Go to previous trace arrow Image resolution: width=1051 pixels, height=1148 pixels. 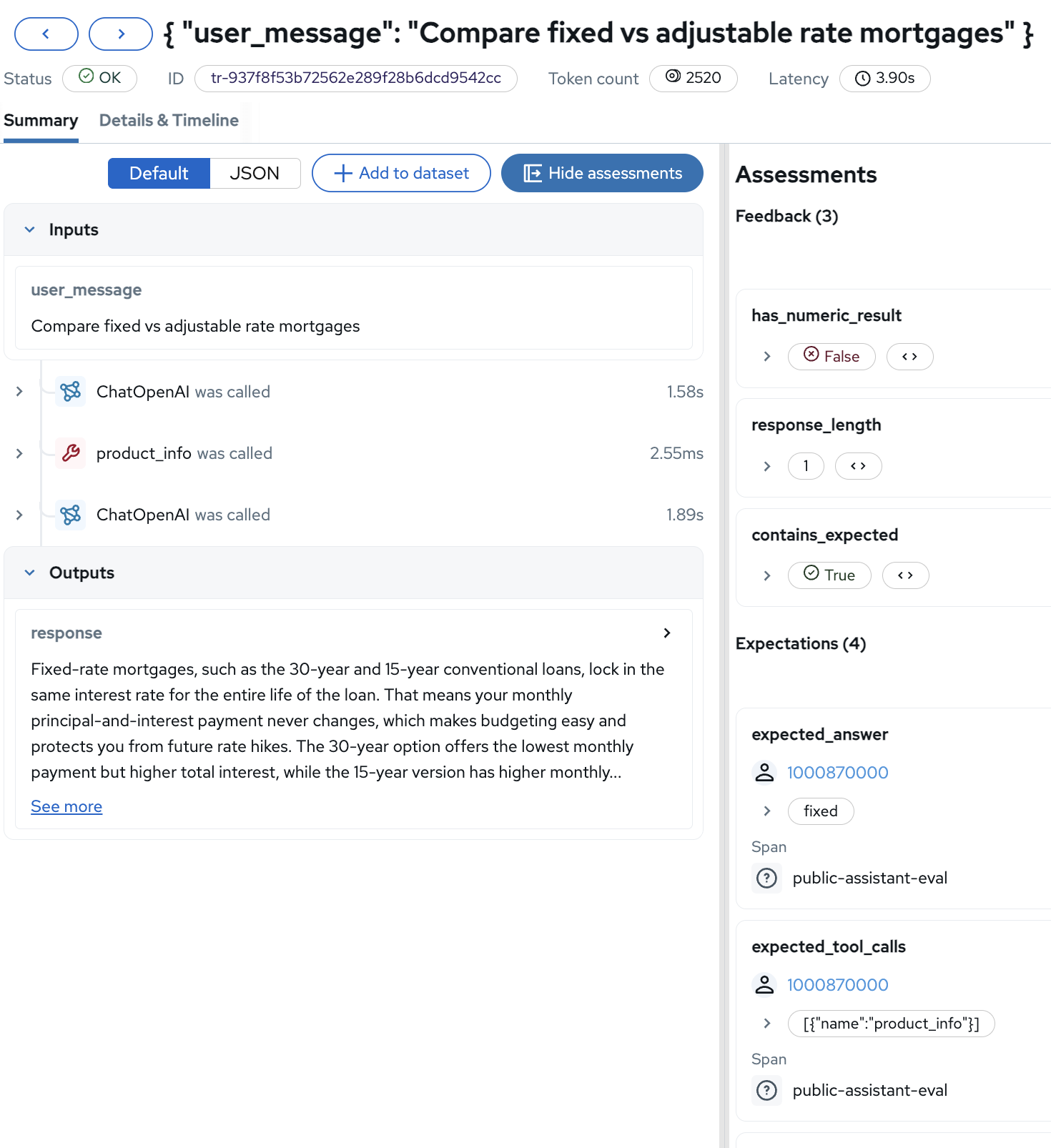tap(46, 34)
